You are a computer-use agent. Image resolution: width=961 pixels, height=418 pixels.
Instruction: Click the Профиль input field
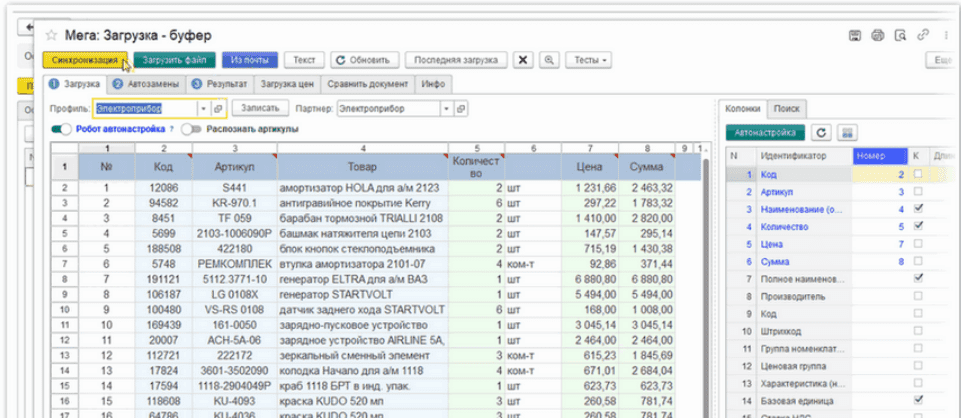pos(145,108)
